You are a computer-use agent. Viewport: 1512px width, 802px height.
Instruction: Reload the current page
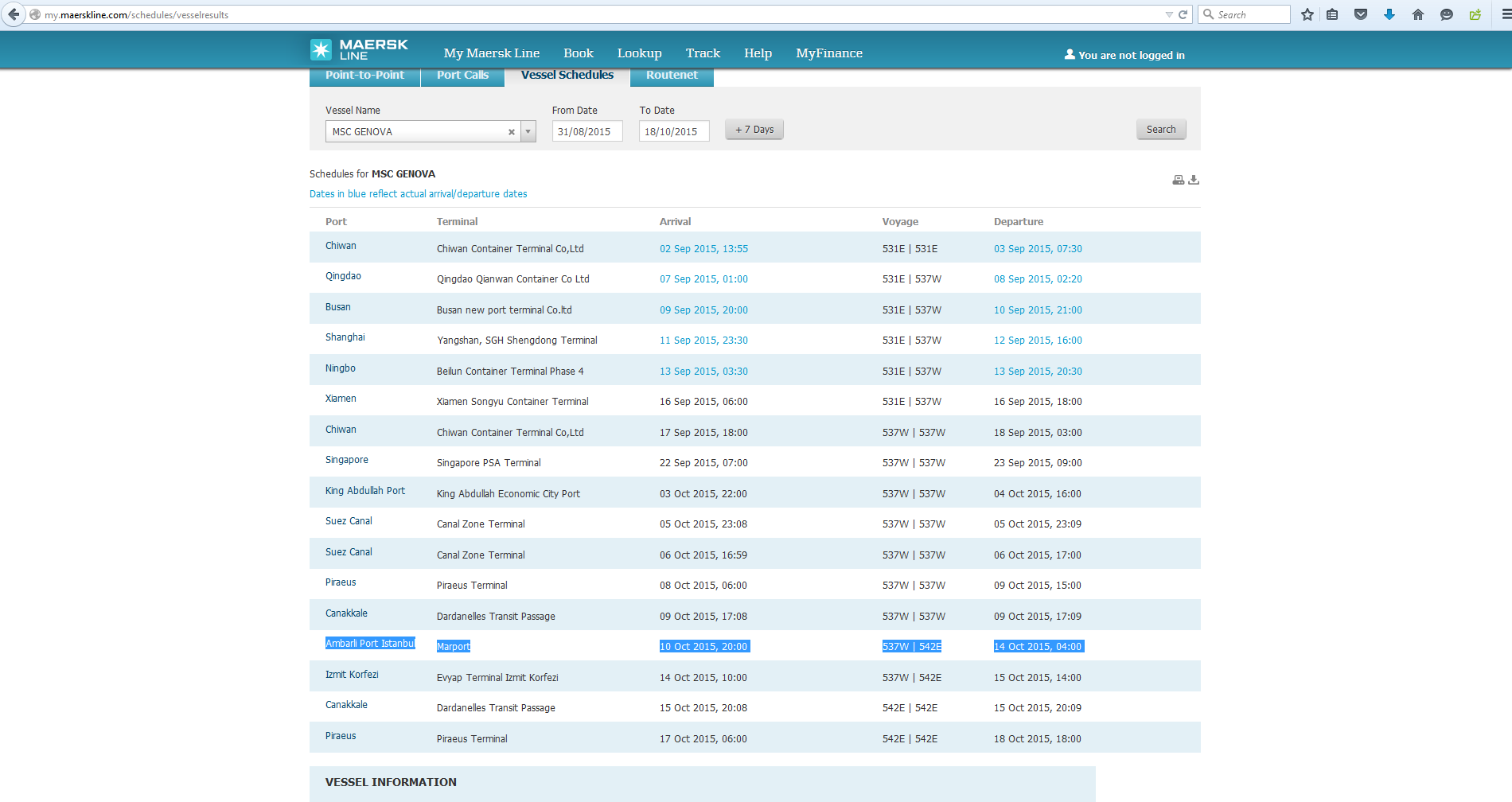[x=1183, y=14]
